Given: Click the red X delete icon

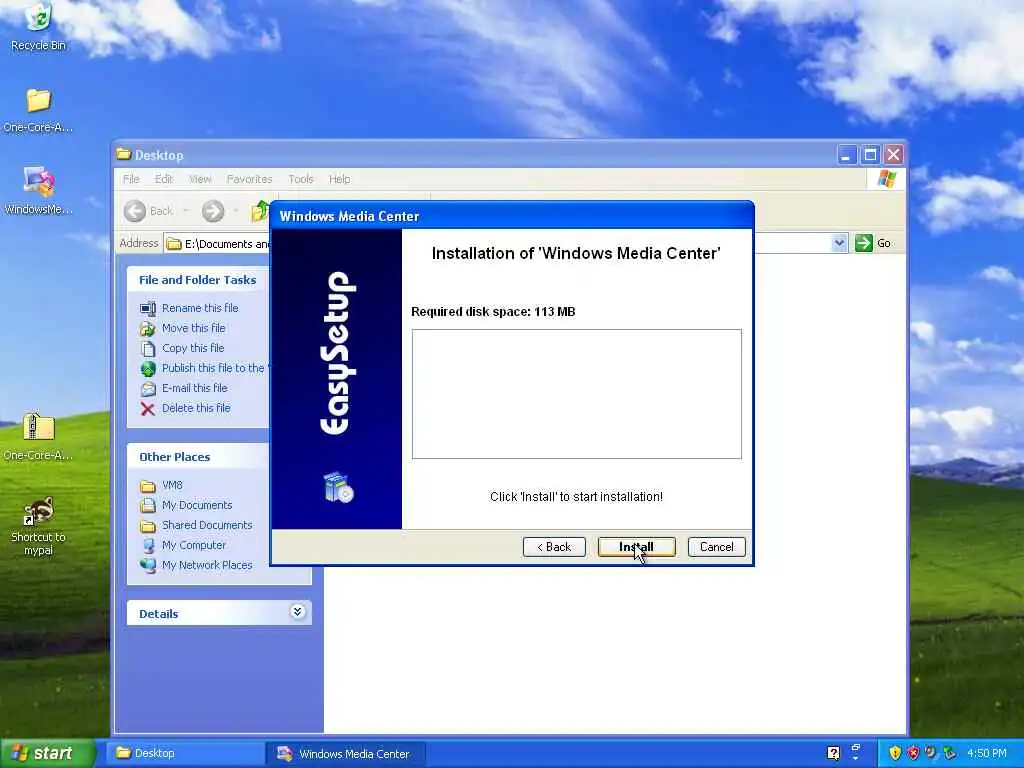Looking at the screenshot, I should click(148, 409).
